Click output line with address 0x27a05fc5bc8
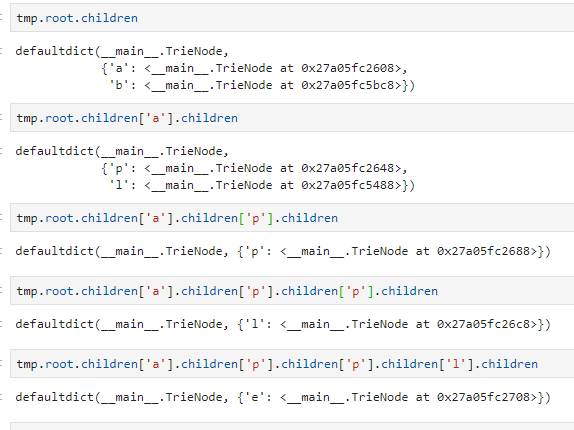The image size is (574, 430). click(262, 85)
